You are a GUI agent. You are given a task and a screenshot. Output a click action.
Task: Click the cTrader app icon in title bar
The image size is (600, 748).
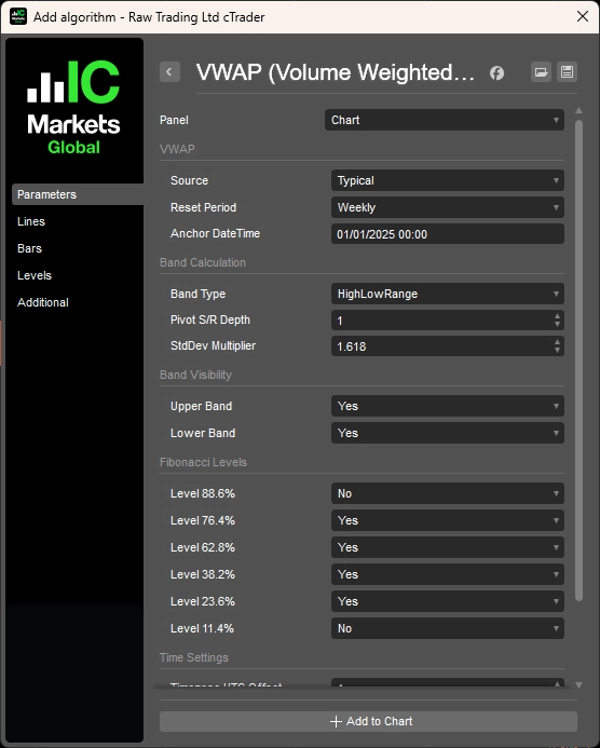(17, 16)
